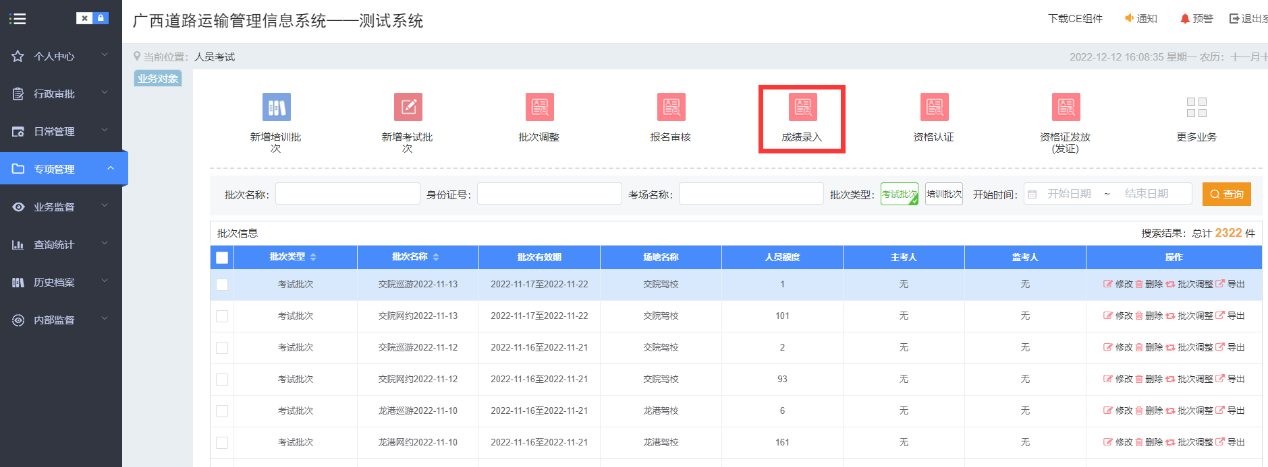Open 更多业务 grid icon
The width and height of the screenshot is (1268, 467).
coord(1196,107)
